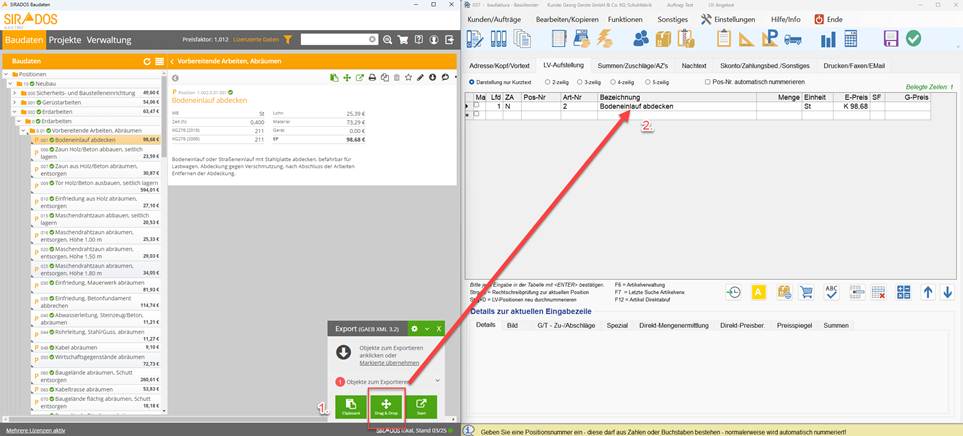Collapse the node Erdarbeiten priced 63,47 €
The image size is (963, 436).
click(15, 112)
